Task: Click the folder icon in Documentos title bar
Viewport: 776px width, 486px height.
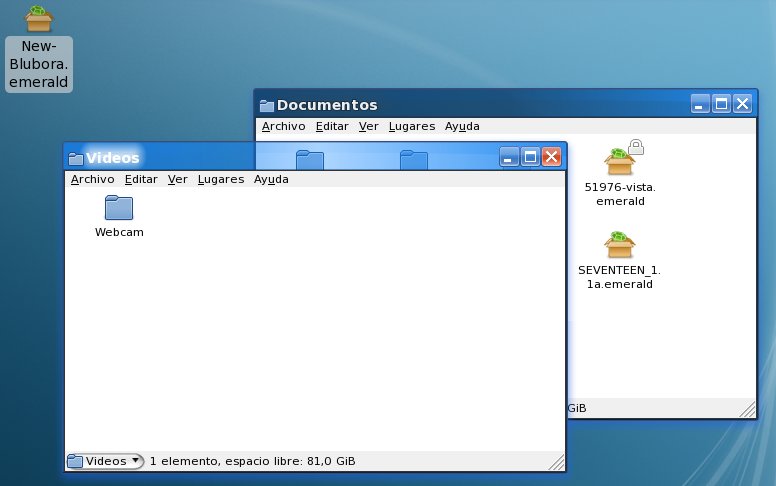Action: coord(267,105)
